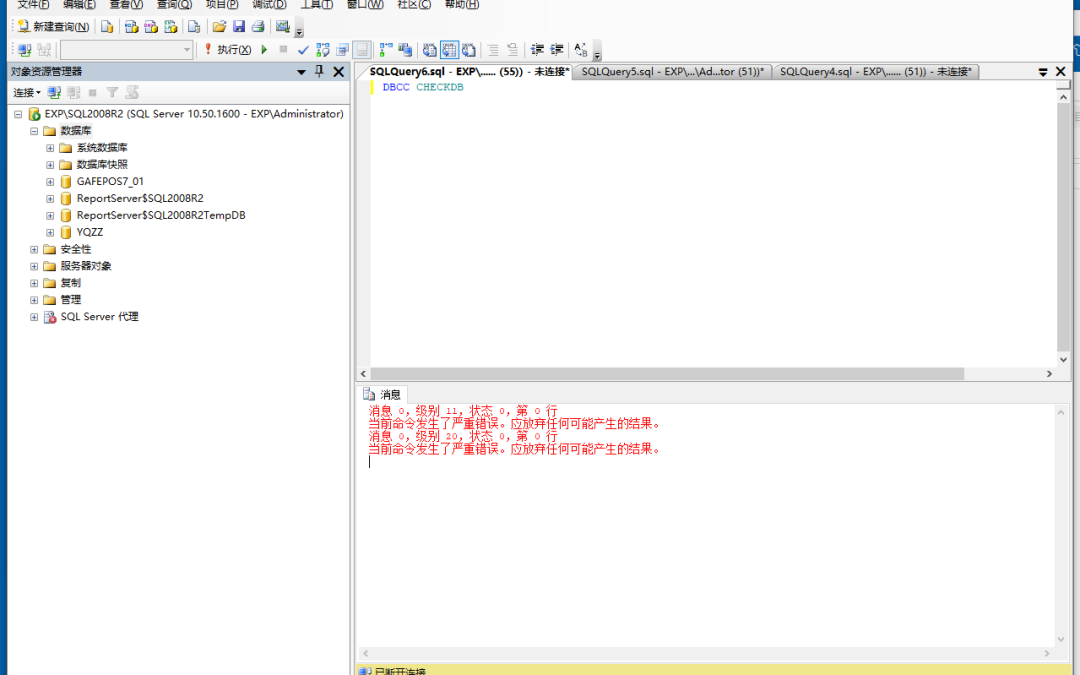Toggle Results to Grid mode
Viewport: 1080px width, 675px height.
449,50
